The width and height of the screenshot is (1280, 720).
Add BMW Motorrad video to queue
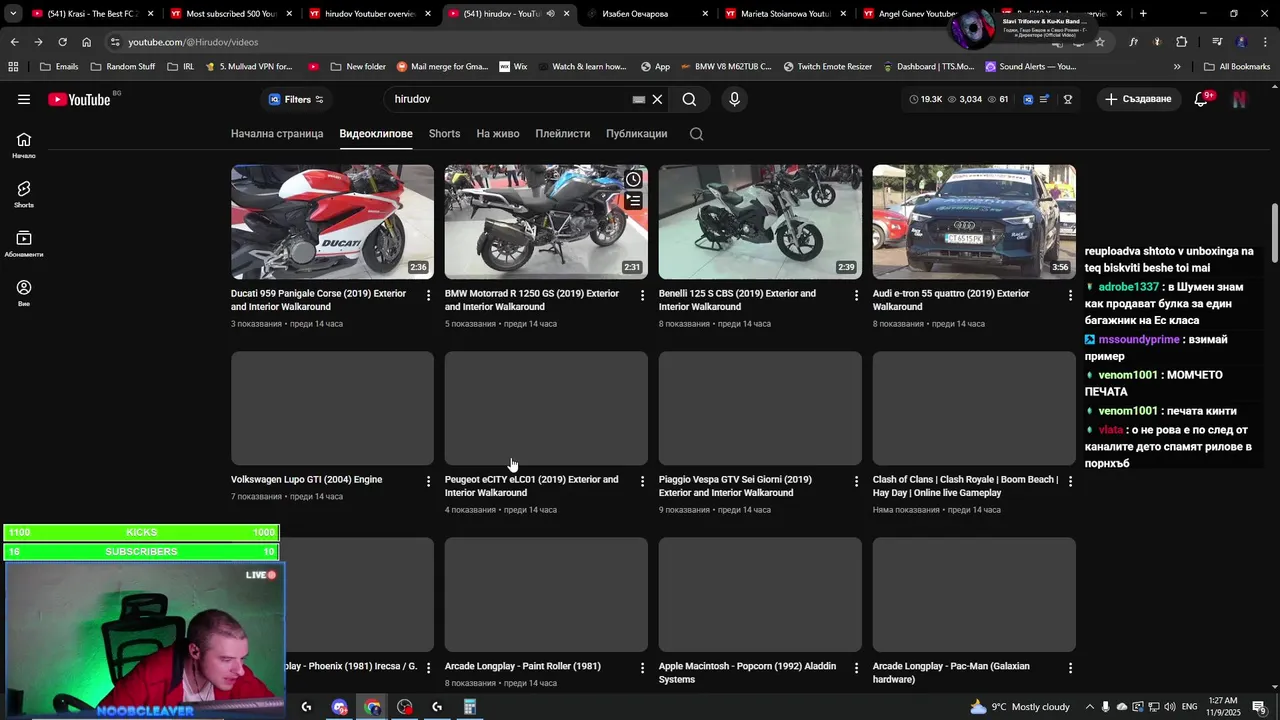[x=634, y=201]
